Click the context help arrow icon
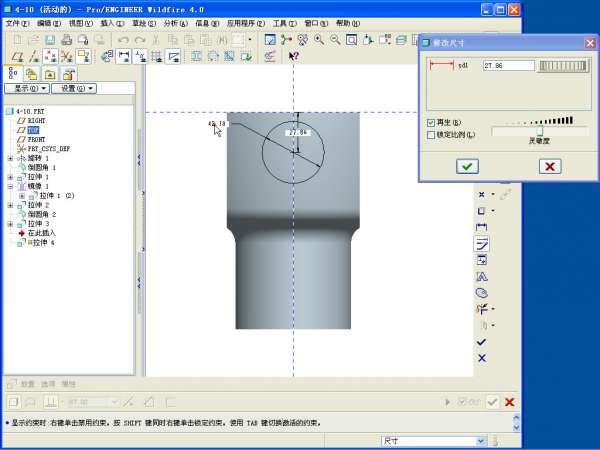 click(x=294, y=56)
